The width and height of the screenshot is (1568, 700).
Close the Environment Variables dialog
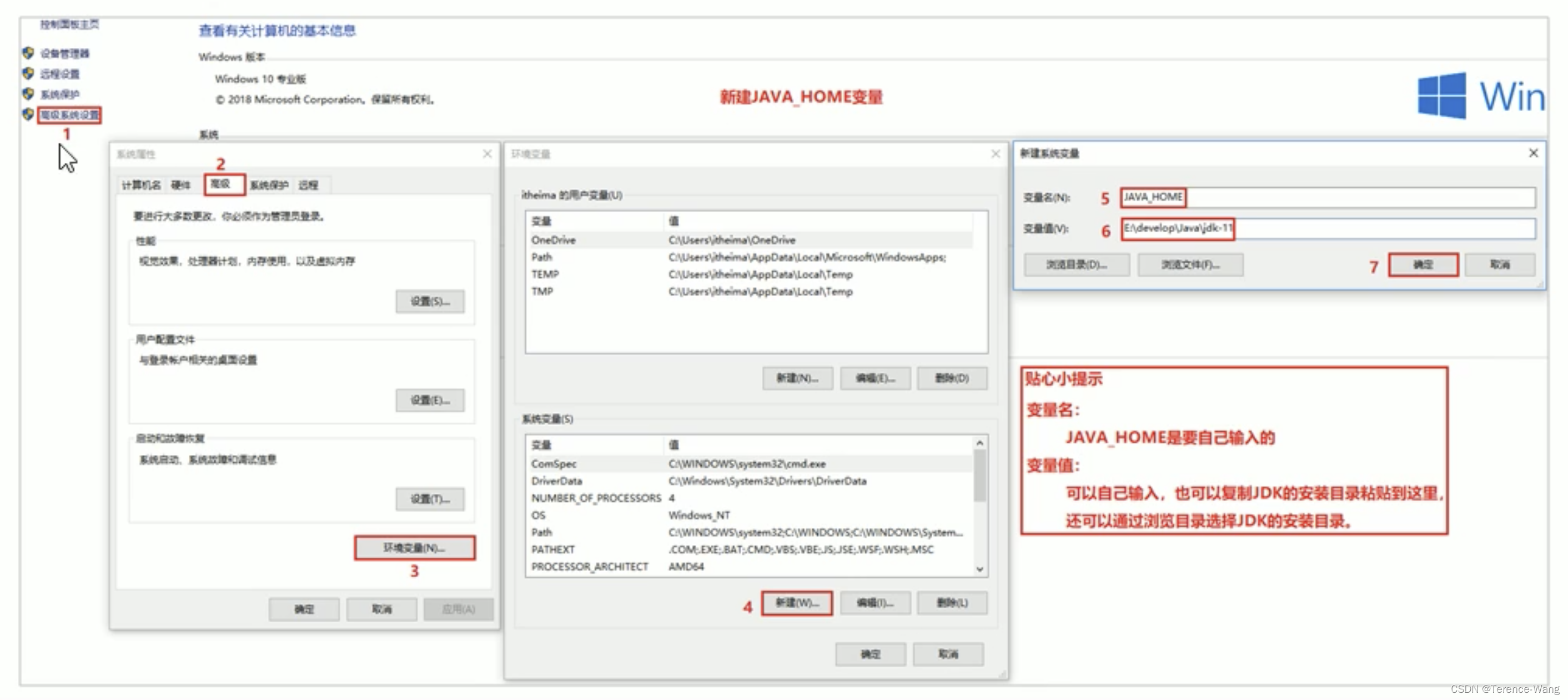click(x=995, y=153)
